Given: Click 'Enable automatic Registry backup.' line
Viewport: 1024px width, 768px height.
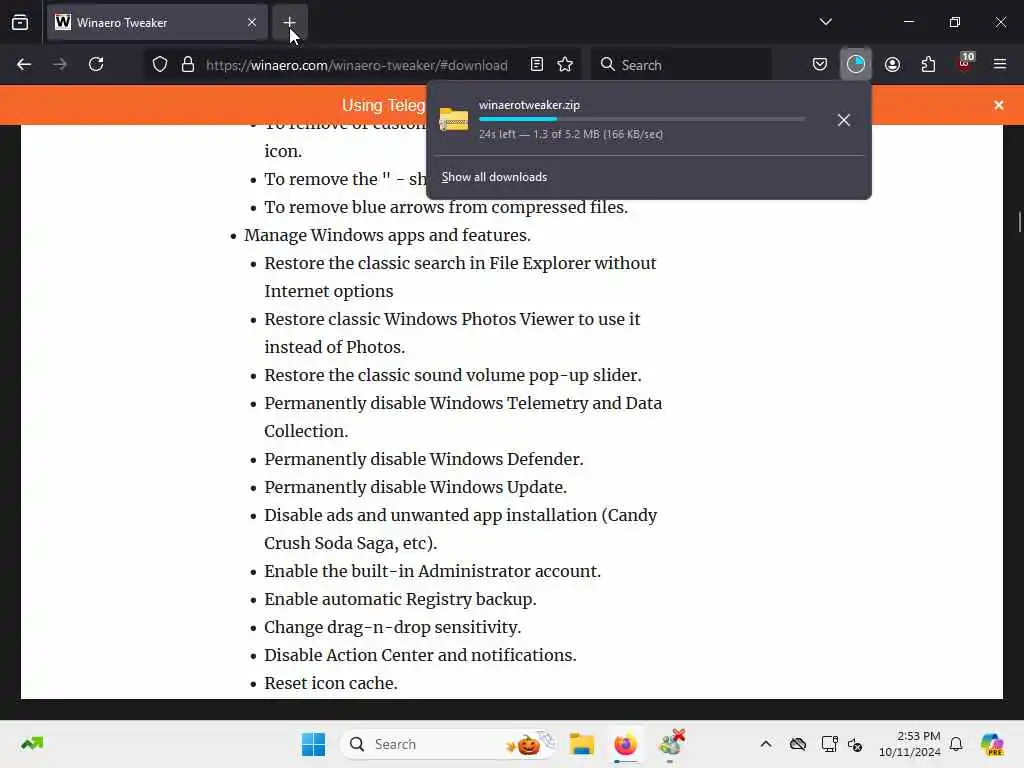Looking at the screenshot, I should pyautogui.click(x=400, y=599).
